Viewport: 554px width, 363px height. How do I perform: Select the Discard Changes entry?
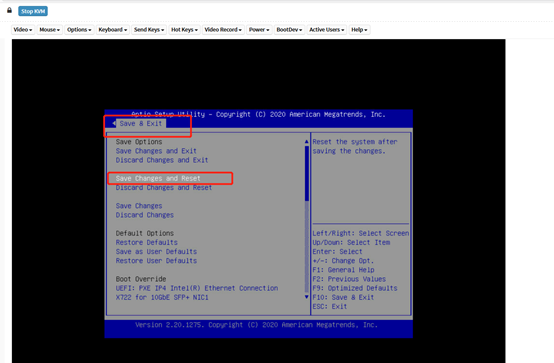pos(145,215)
